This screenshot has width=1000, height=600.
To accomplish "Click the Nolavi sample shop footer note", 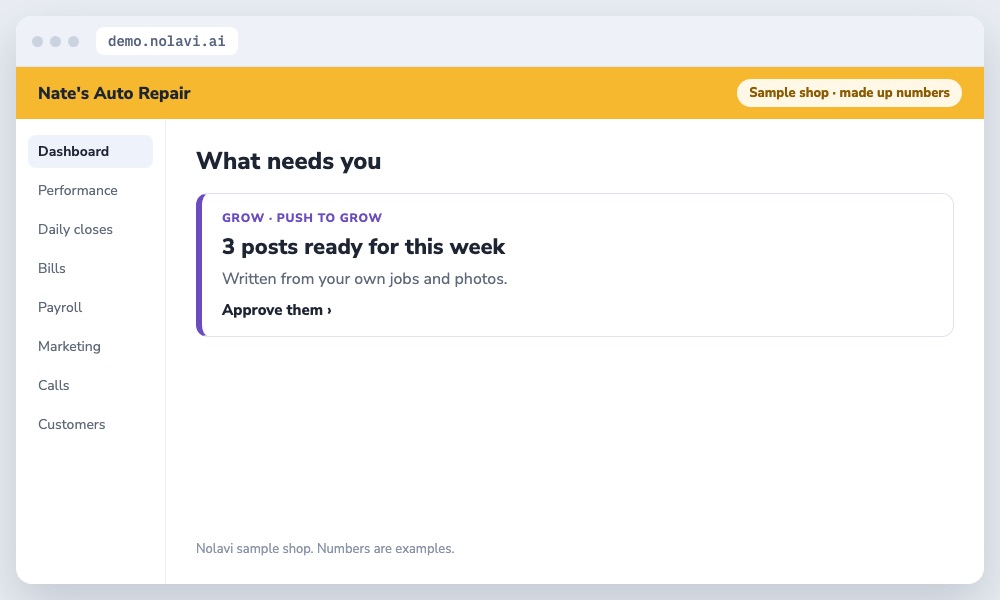I will tap(325, 548).
